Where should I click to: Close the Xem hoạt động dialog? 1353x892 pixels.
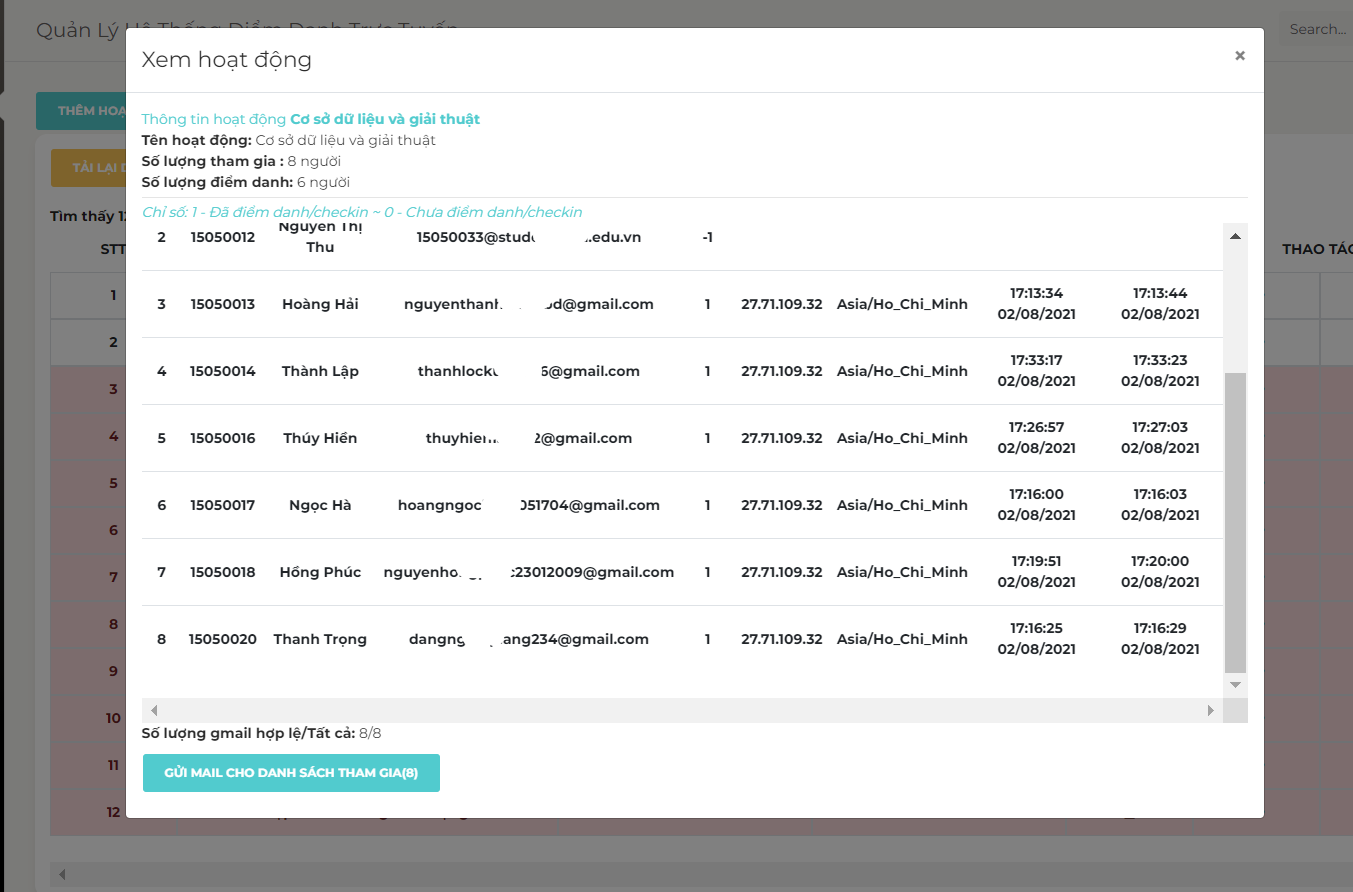tap(1240, 56)
